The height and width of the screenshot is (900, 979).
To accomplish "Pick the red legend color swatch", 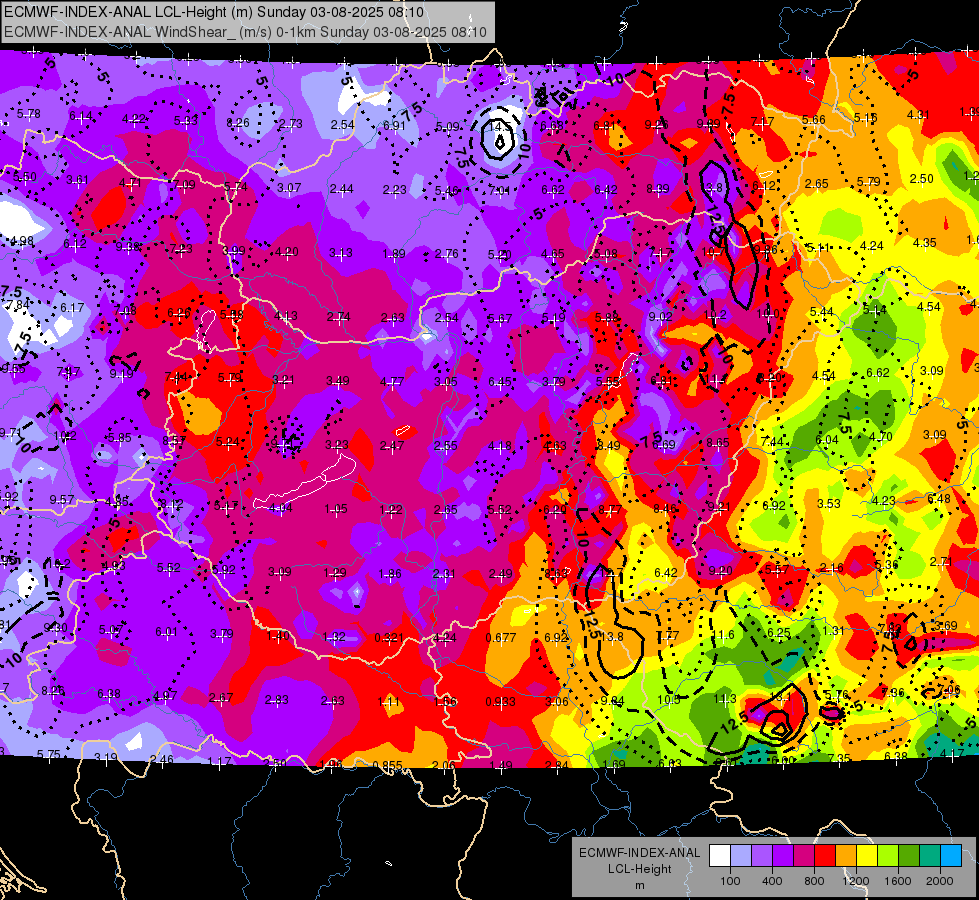I will tap(825, 856).
